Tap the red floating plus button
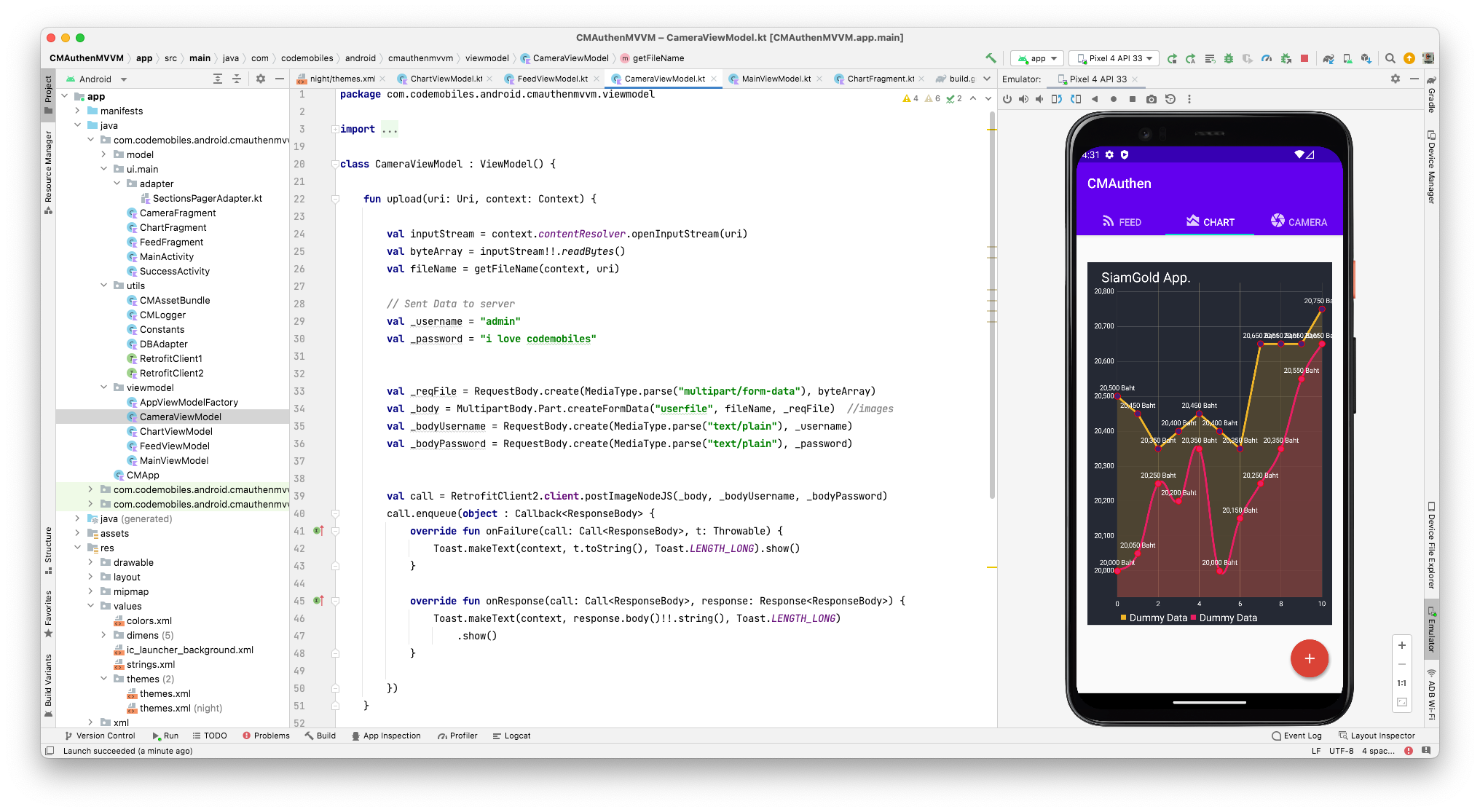 [1309, 658]
